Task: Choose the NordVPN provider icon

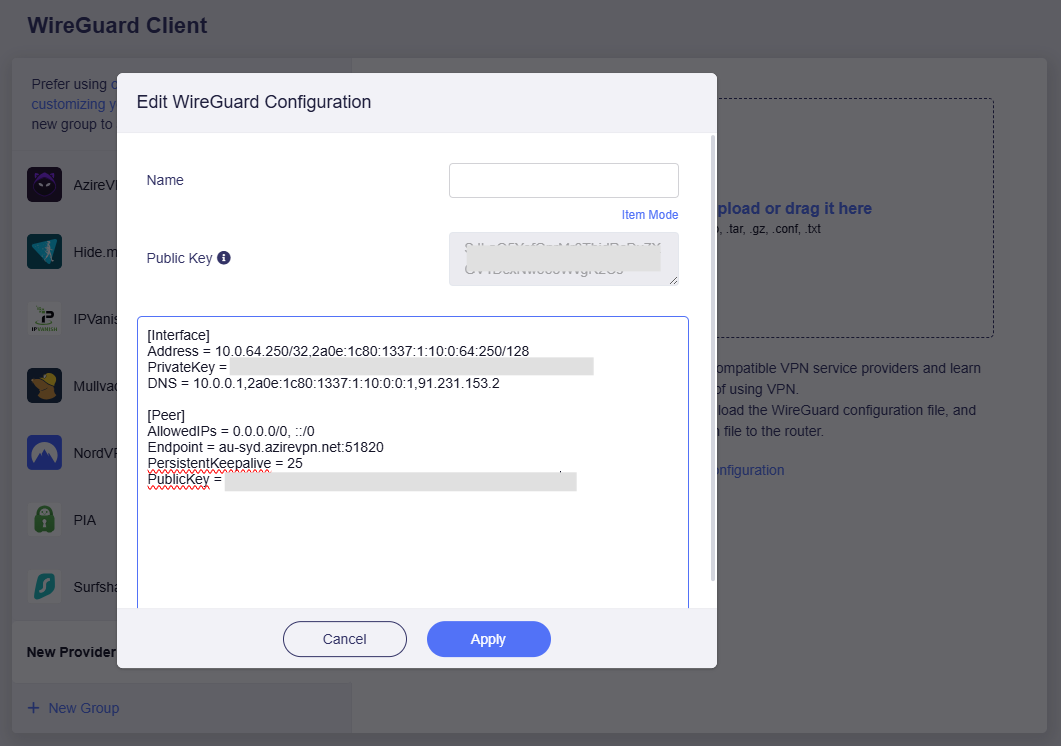Action: pyautogui.click(x=45, y=452)
